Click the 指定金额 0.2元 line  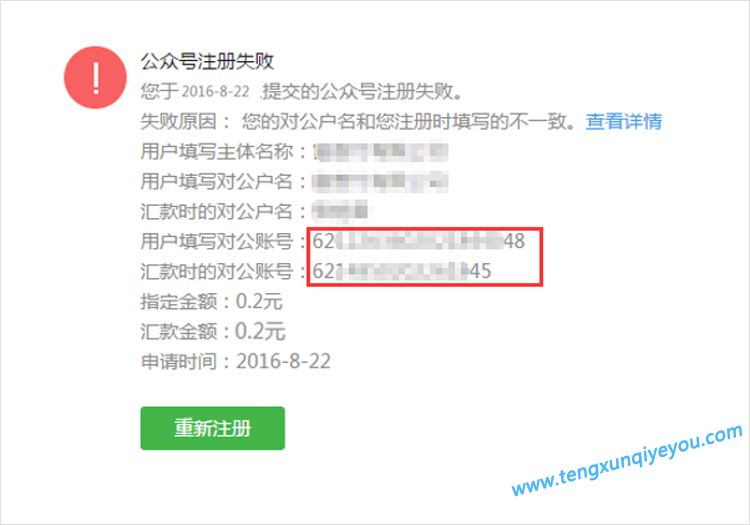point(211,302)
